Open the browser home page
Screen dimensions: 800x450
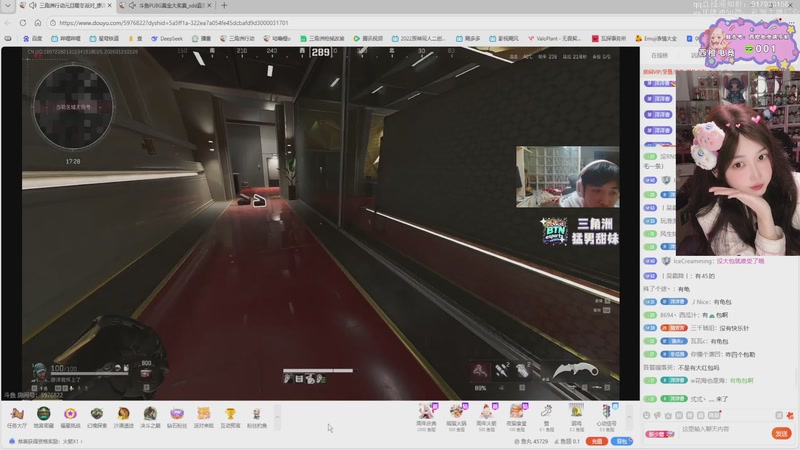tap(38, 23)
